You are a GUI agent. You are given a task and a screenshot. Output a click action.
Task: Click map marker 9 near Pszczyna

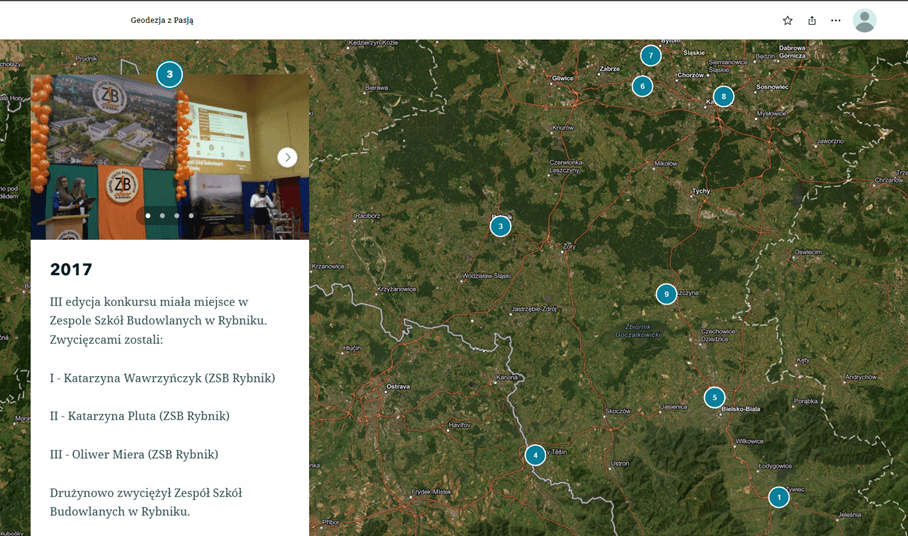tap(666, 294)
